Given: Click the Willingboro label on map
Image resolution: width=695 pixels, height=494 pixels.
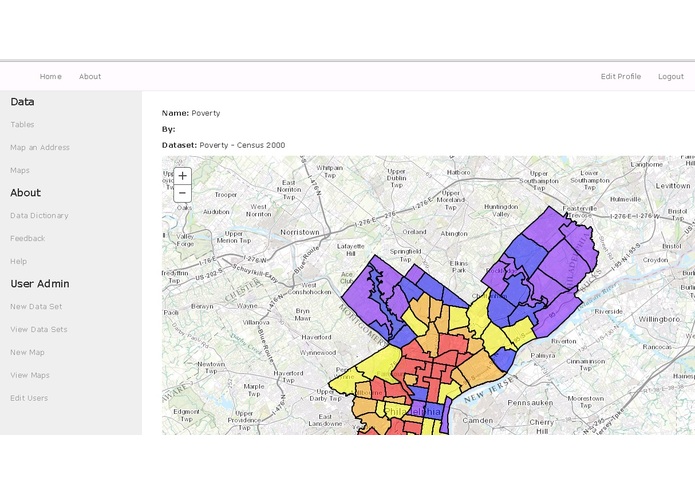Looking at the screenshot, I should tap(659, 319).
